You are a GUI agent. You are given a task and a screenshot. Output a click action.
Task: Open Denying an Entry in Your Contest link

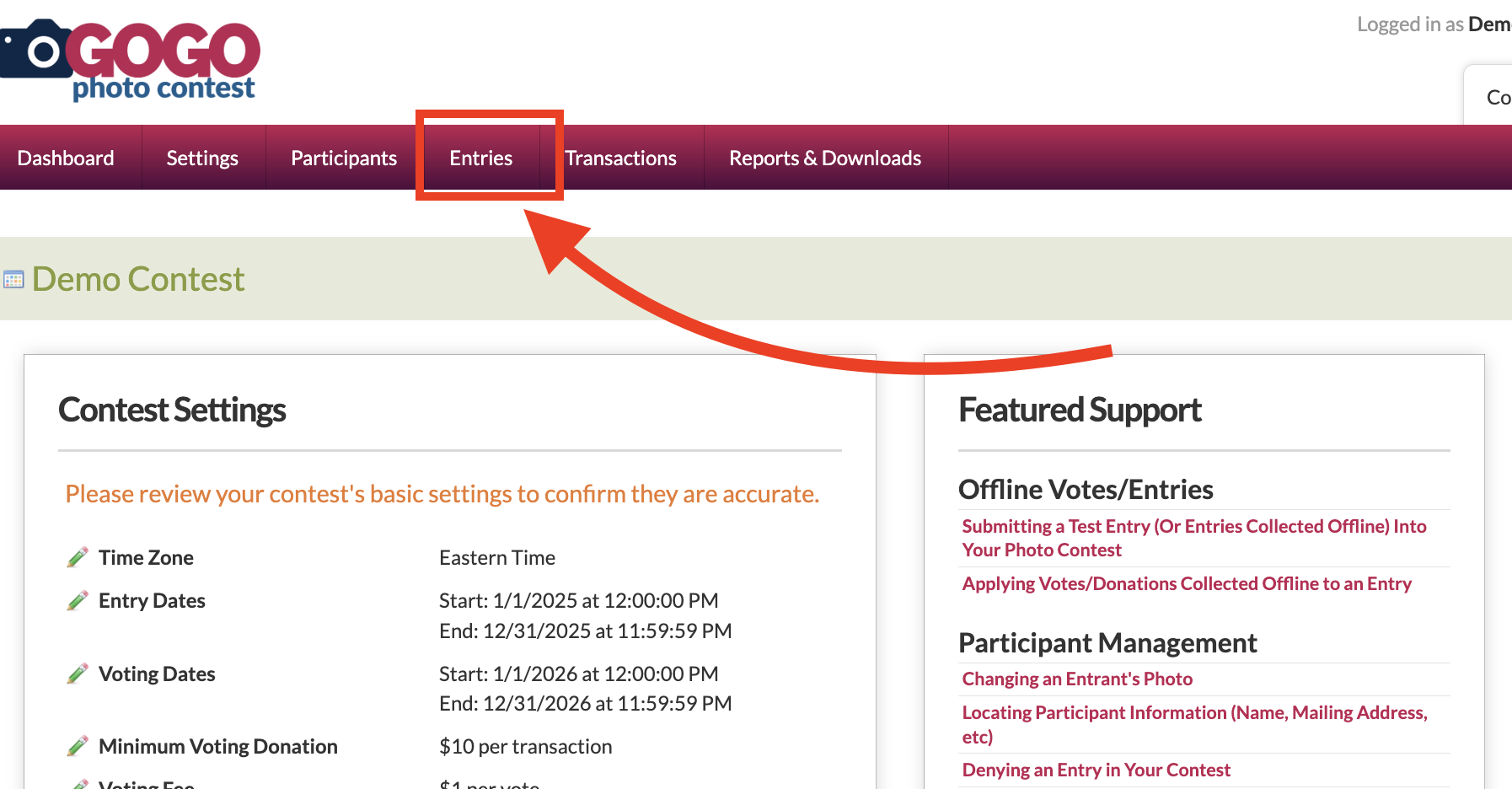[1096, 770]
